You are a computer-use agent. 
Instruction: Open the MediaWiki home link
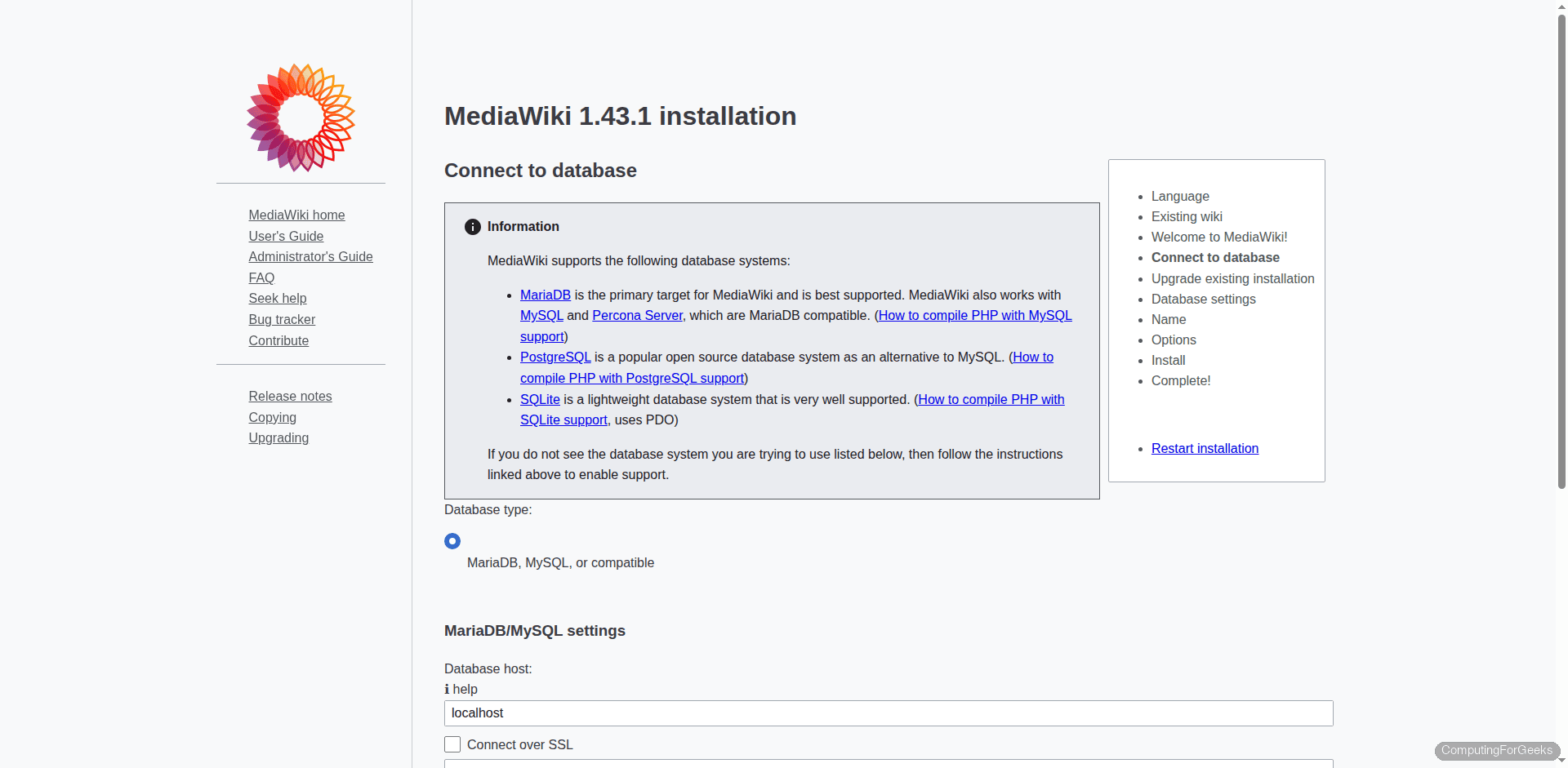point(296,215)
